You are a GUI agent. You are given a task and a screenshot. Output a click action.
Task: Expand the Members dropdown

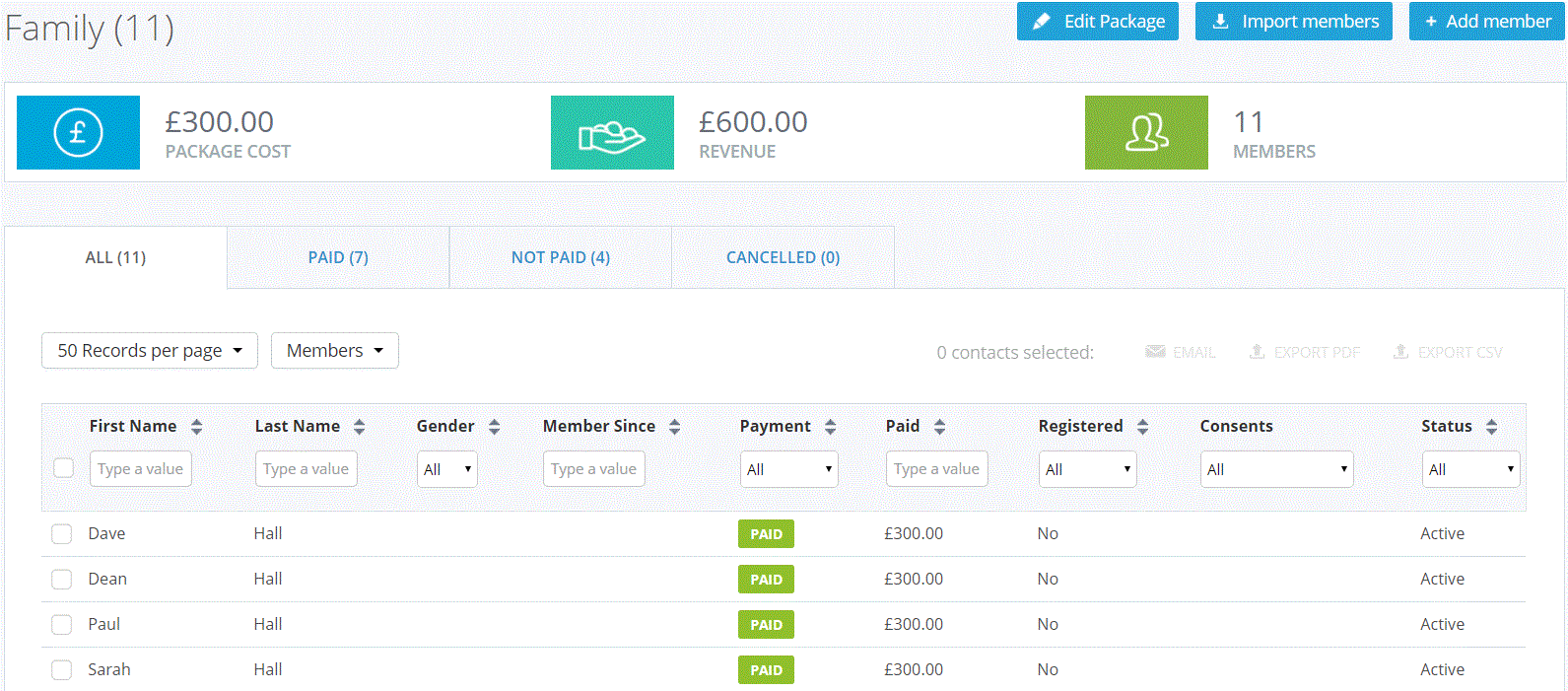point(335,351)
